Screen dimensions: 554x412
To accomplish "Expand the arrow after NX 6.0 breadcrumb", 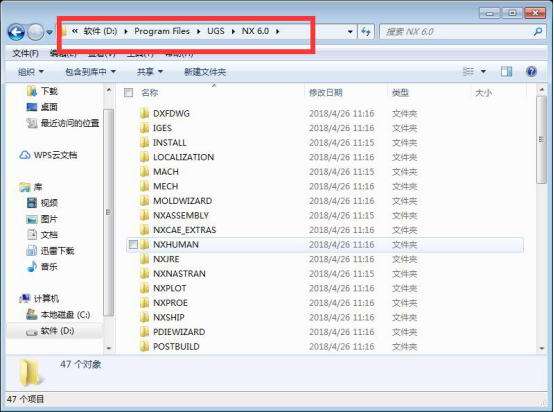I will [x=277, y=31].
